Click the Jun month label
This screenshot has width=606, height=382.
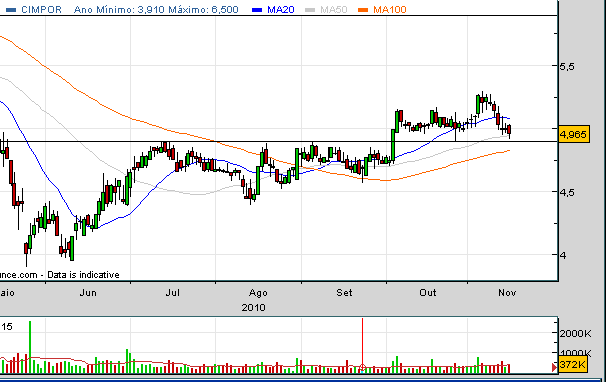click(88, 293)
